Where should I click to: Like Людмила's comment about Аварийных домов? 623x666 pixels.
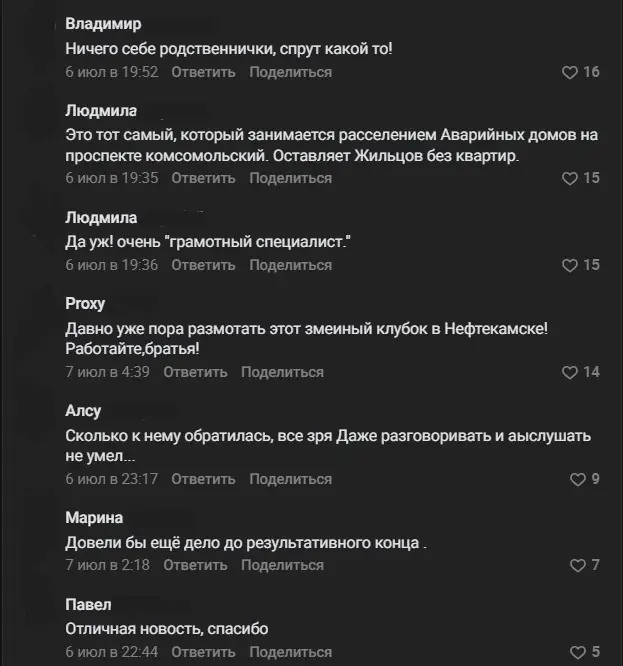click(569, 178)
